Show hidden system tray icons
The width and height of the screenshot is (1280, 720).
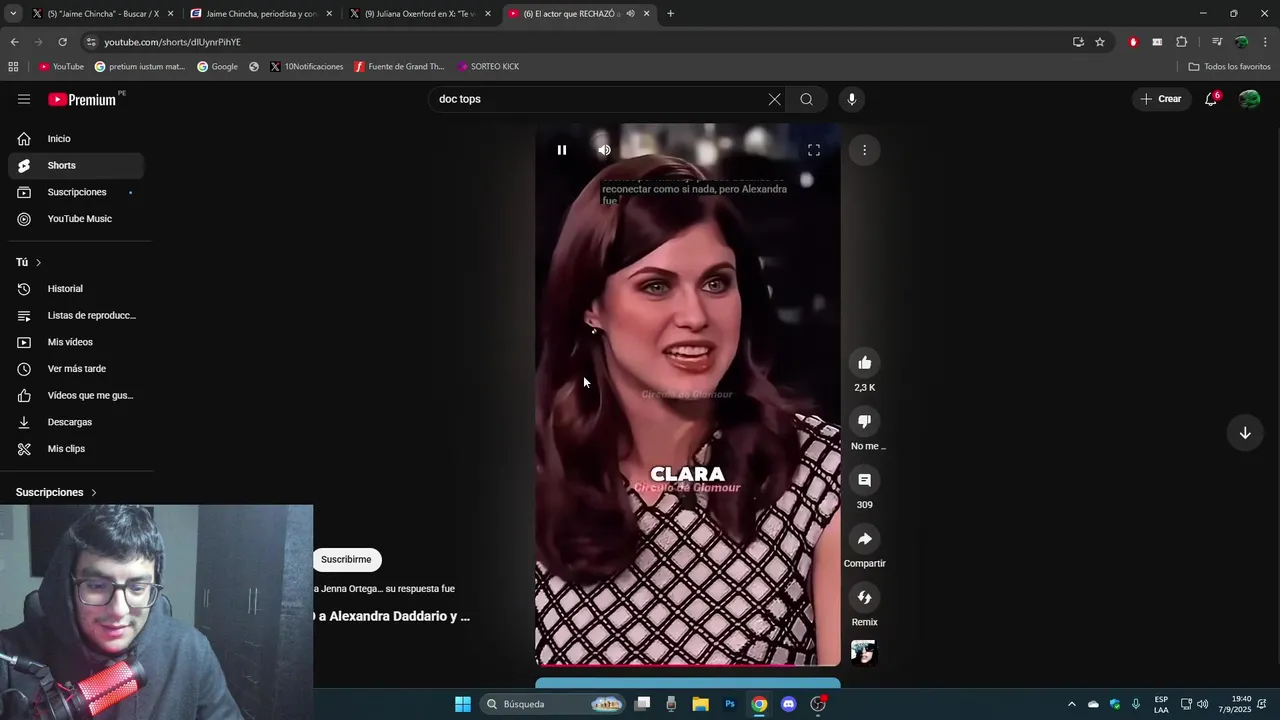1071,704
